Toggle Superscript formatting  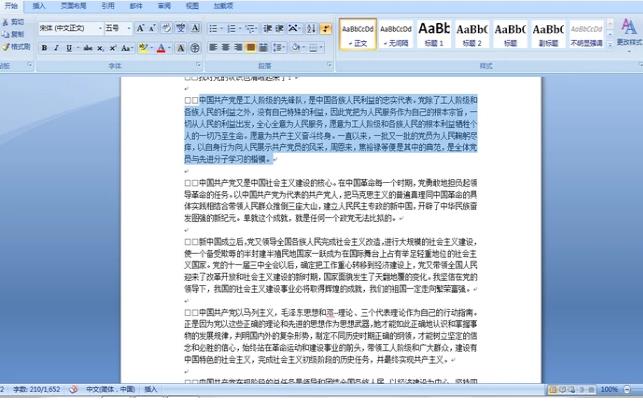point(113,48)
